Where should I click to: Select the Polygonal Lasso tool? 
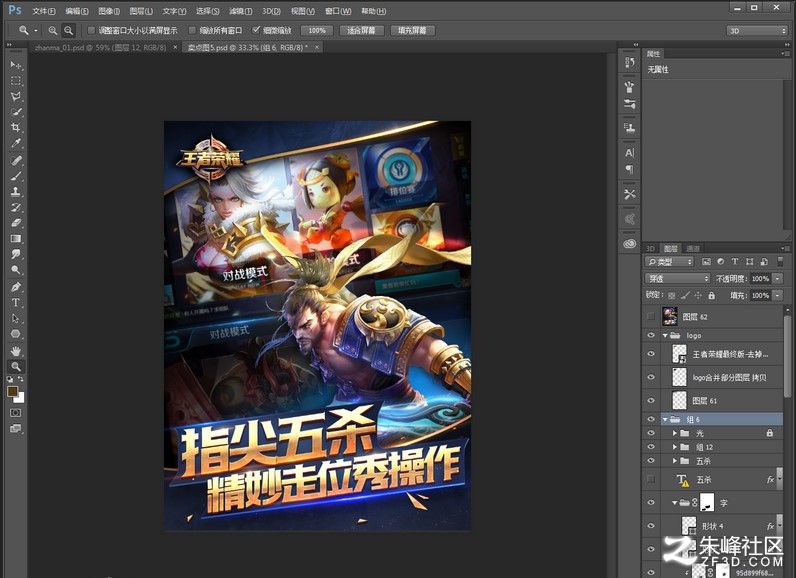click(x=16, y=96)
